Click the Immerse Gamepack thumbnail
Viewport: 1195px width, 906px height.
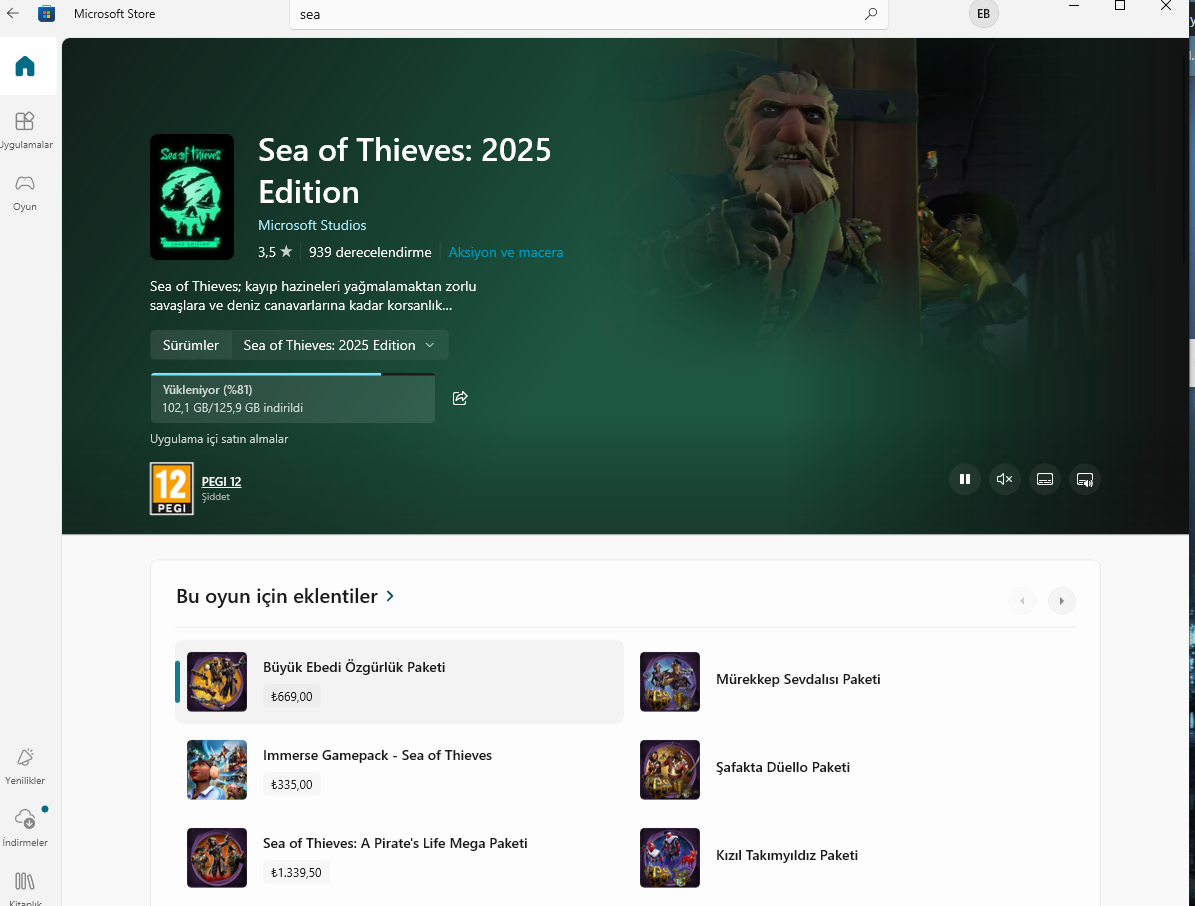click(x=216, y=770)
